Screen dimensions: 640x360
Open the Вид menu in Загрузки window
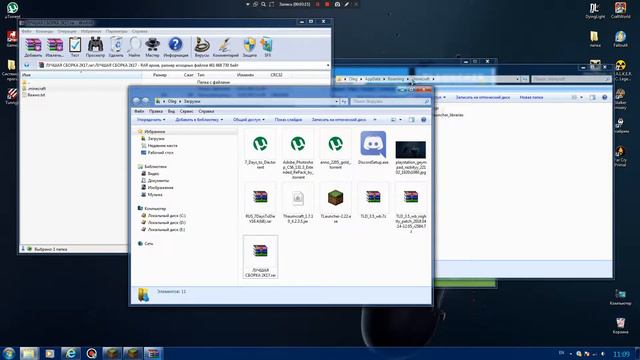tap(171, 111)
